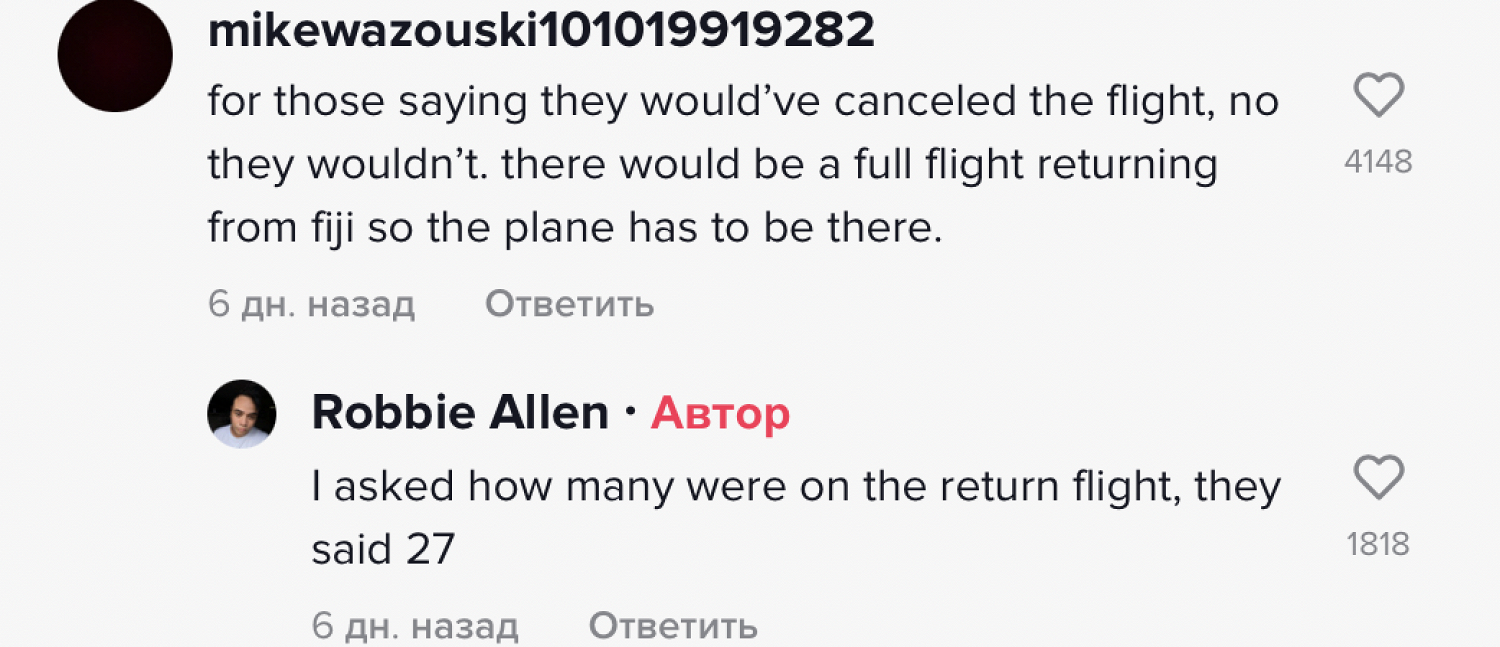Click the comment line starting "for those saying"
The width and height of the screenshot is (1500, 647).
point(743,102)
